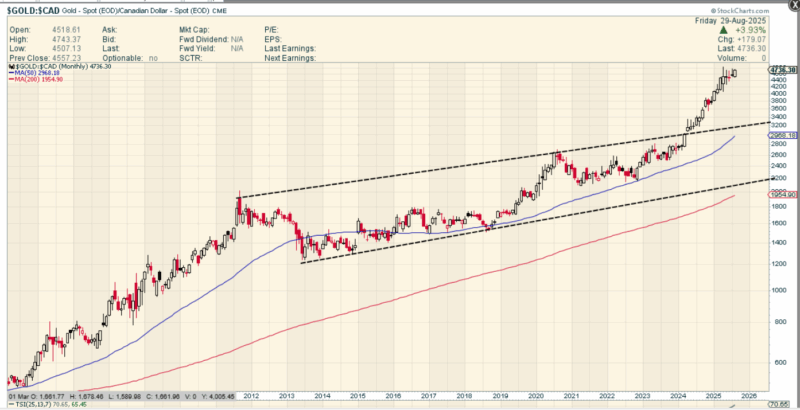Click the red 1954.90 MA(200) axis tag
The image size is (800, 410).
click(783, 195)
